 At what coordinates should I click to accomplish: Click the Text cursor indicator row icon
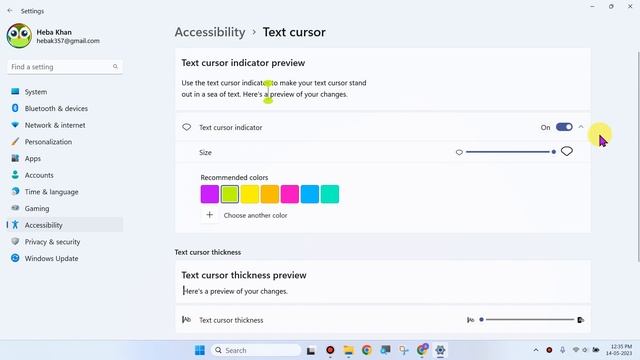click(x=187, y=127)
